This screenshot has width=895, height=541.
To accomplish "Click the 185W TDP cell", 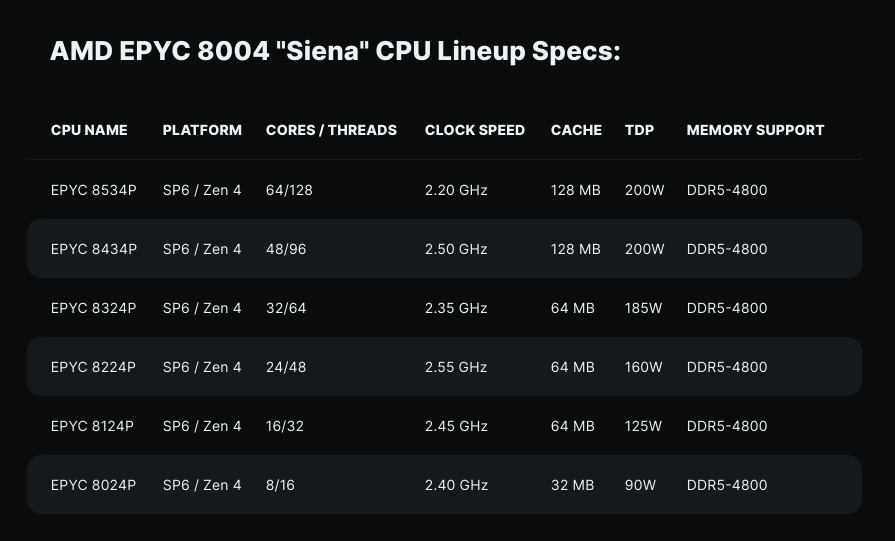I will click(x=643, y=308).
